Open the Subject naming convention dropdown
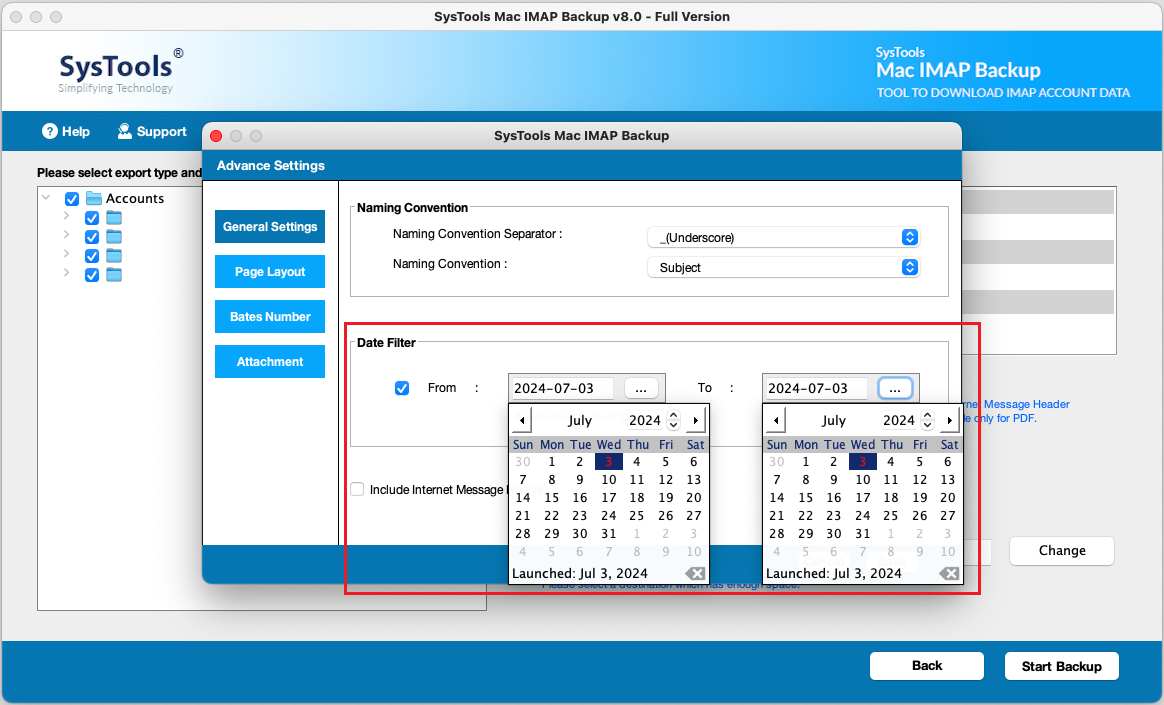The width and height of the screenshot is (1164, 705). (x=783, y=267)
